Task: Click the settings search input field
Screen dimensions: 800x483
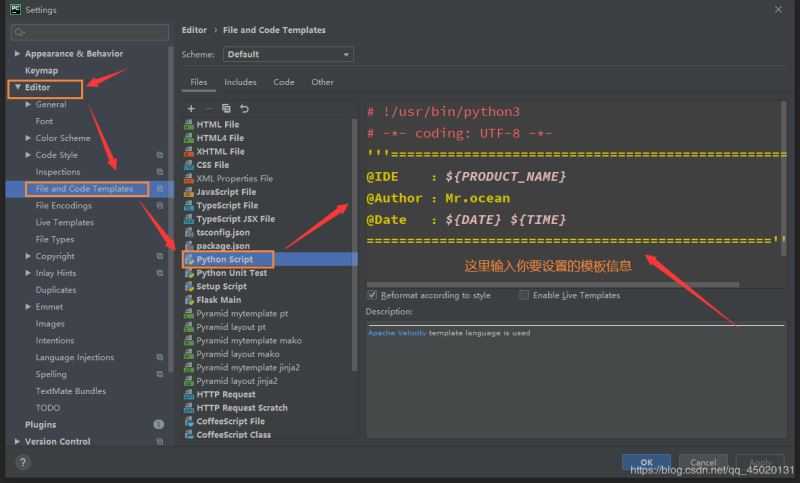Action: click(x=90, y=32)
